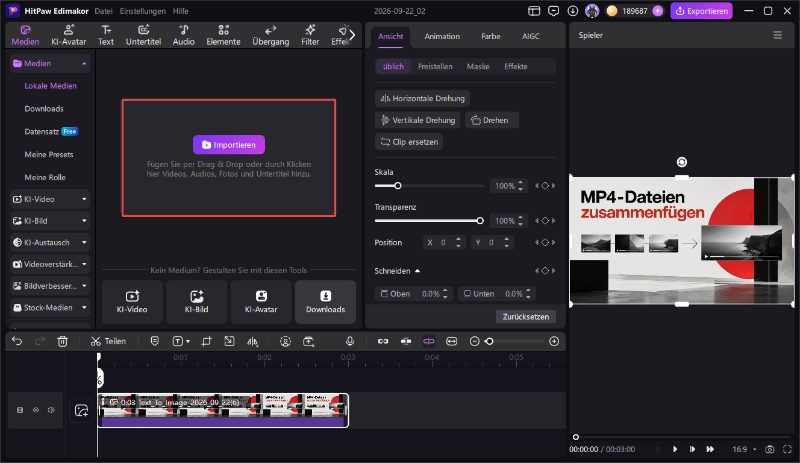
Task: Expand the Videoverstärk... sidebar section
Action: pos(50,264)
